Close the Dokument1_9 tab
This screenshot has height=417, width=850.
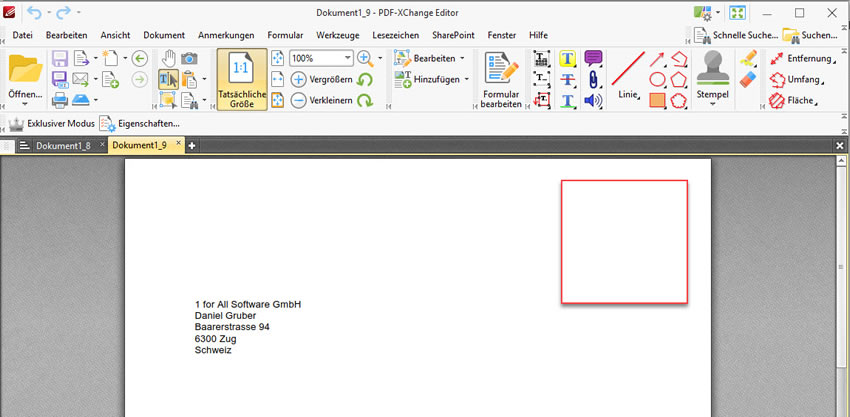pos(178,143)
